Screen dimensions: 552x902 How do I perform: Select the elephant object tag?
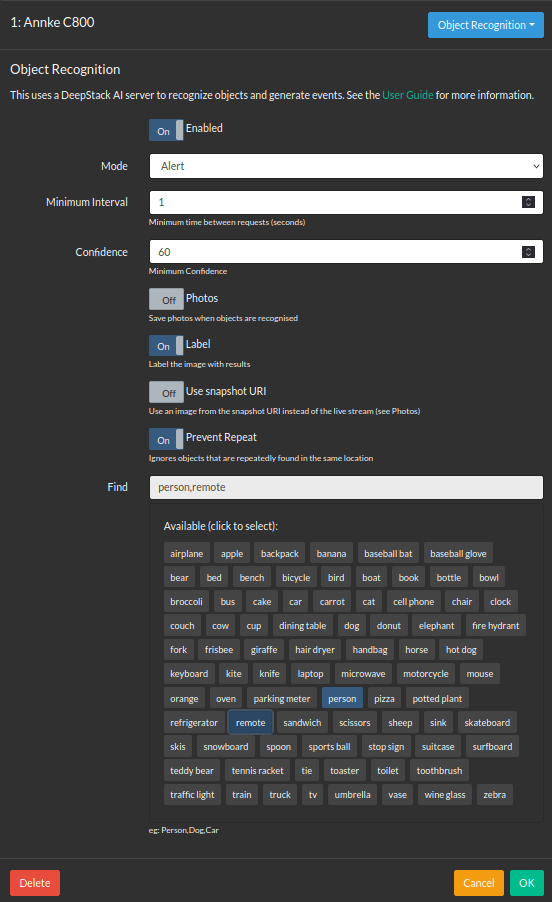click(436, 626)
